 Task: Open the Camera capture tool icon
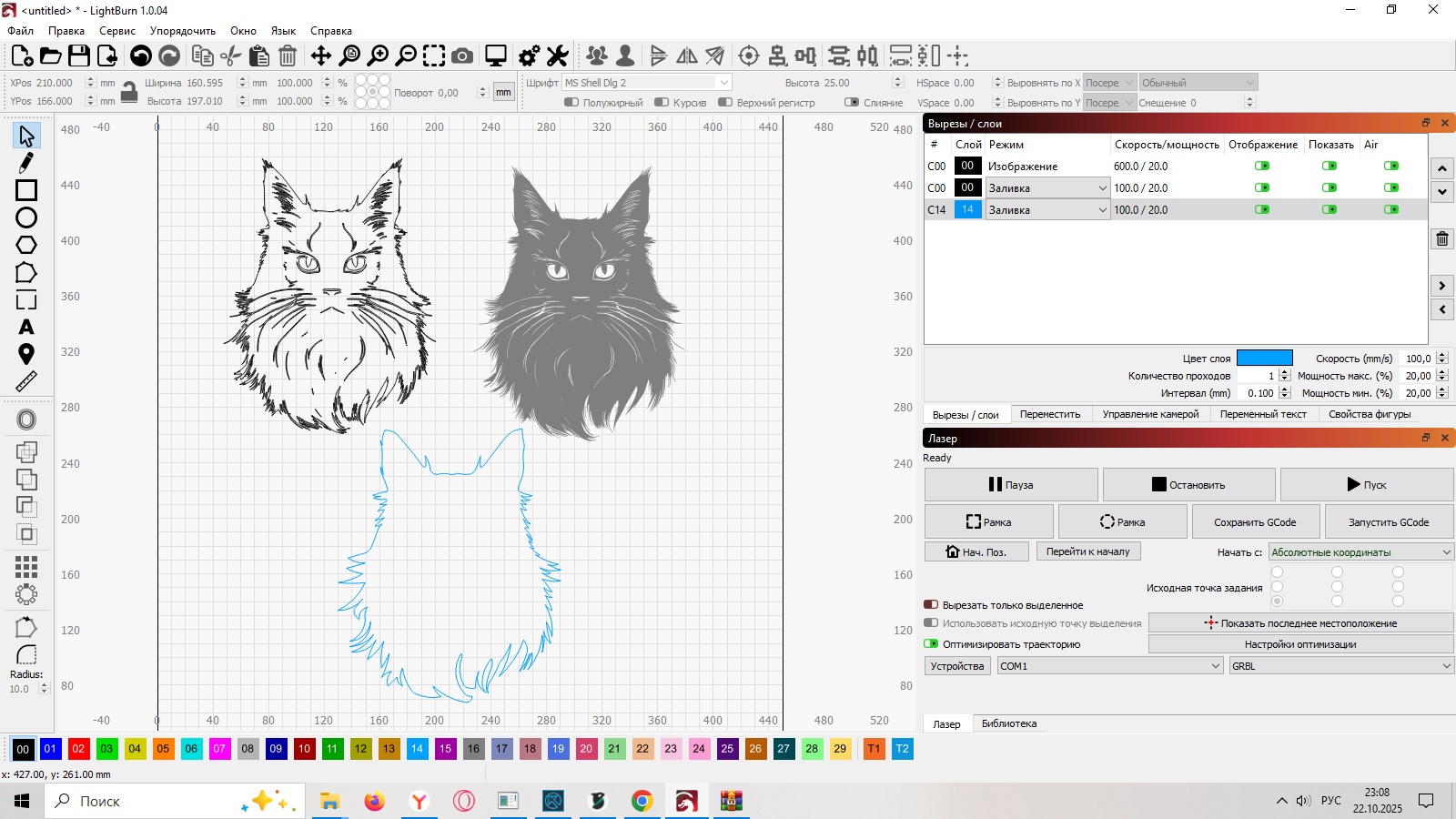click(462, 56)
